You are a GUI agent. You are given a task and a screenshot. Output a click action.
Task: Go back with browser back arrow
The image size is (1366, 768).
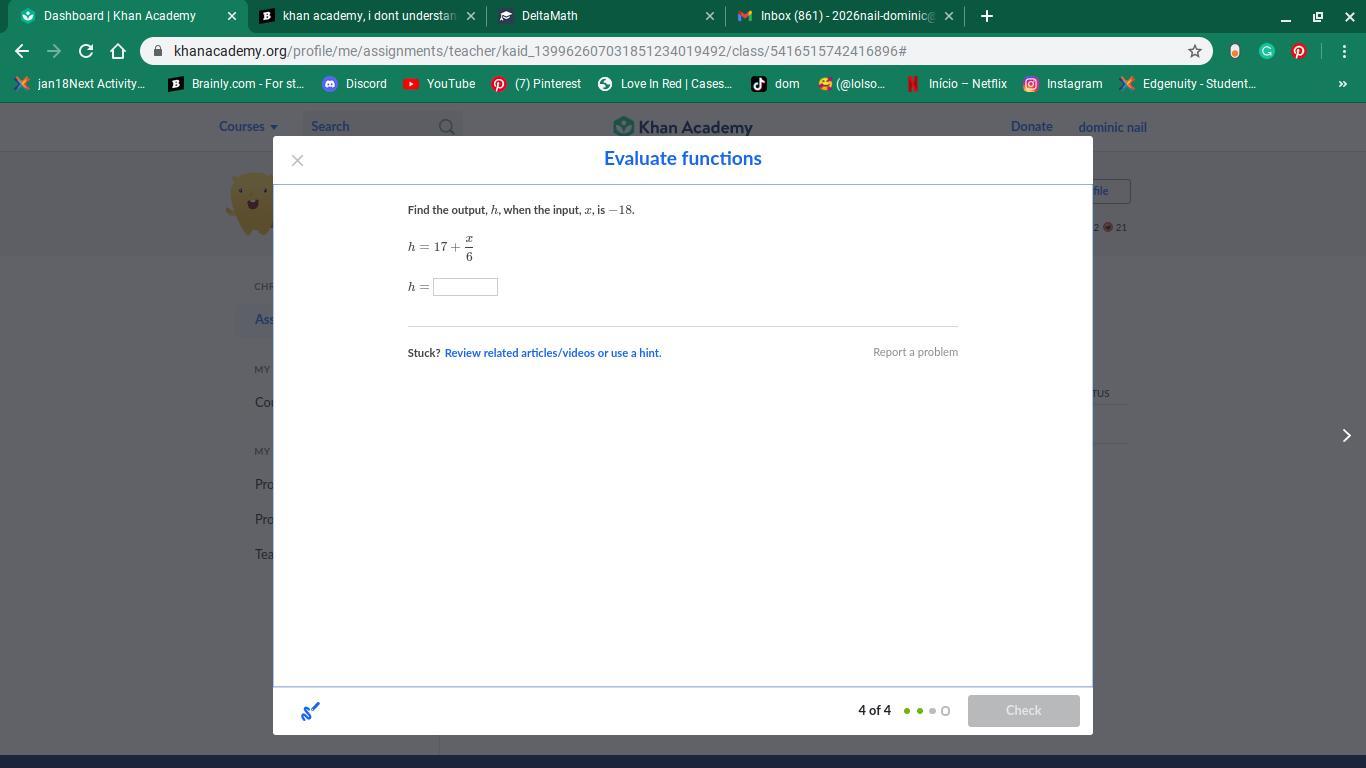[x=22, y=51]
